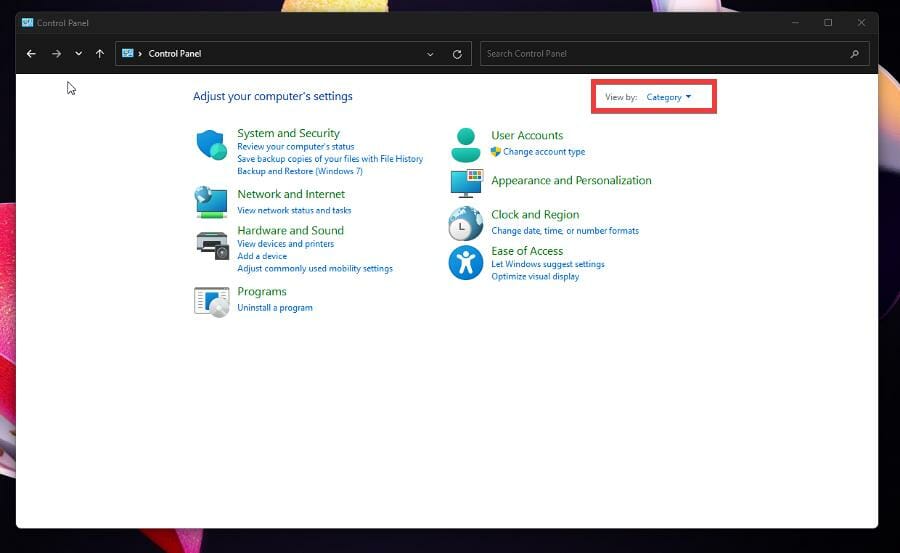Select Control Panel in the address breadcrumb

coord(175,54)
